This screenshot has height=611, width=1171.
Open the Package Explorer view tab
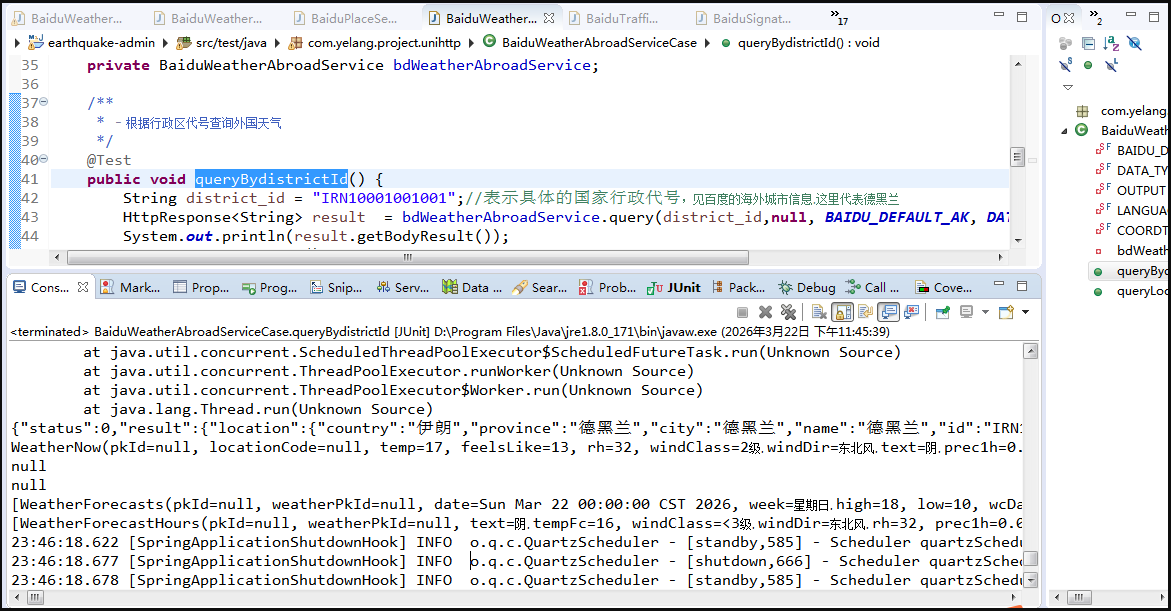739,287
